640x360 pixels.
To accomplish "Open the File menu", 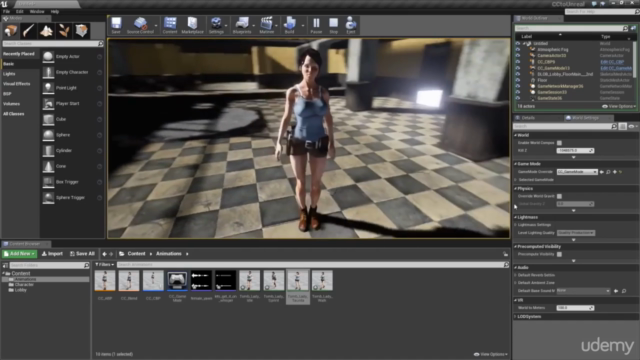I will [x=7, y=11].
